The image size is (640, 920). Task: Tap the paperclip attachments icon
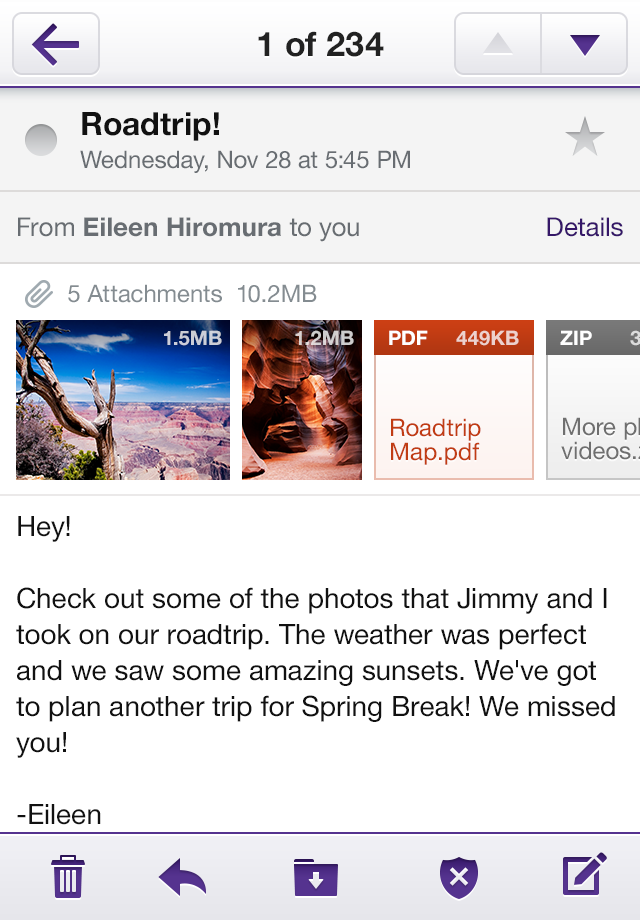[39, 294]
